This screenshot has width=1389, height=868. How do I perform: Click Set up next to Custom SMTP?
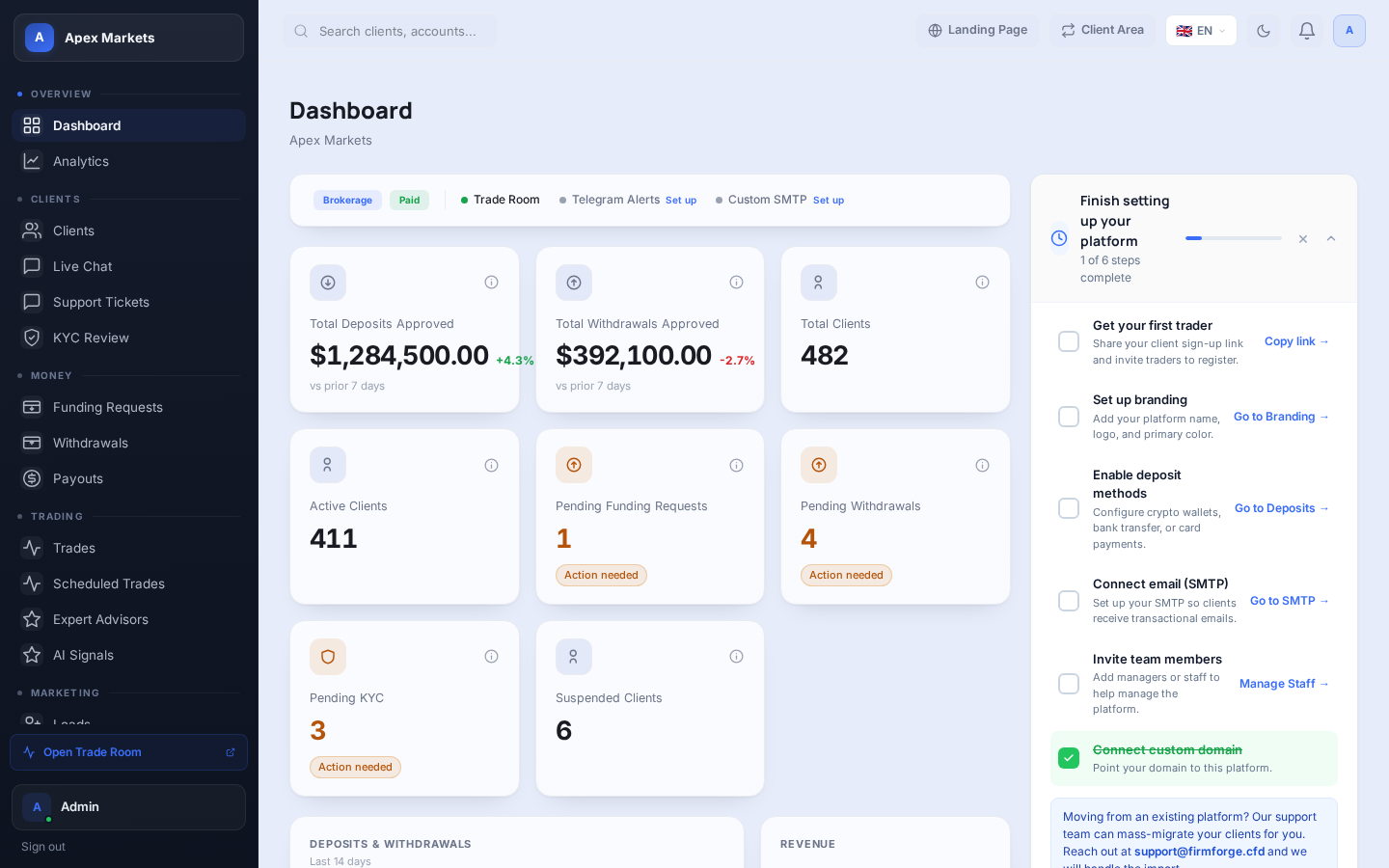pyautogui.click(x=829, y=201)
